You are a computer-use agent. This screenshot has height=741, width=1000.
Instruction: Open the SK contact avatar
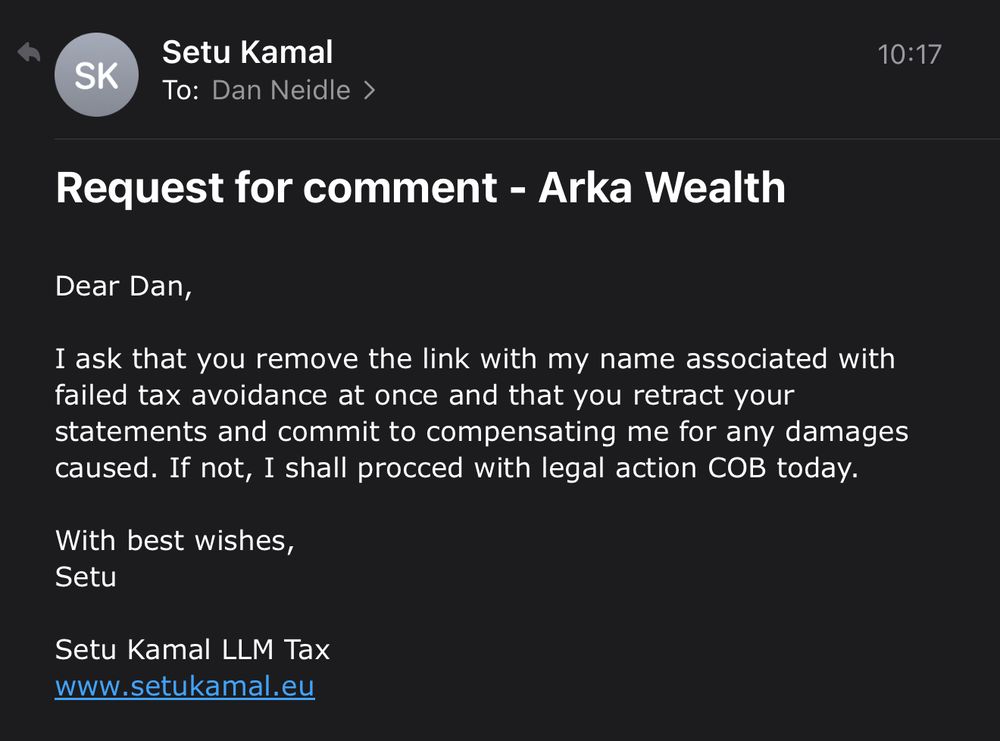(96, 75)
